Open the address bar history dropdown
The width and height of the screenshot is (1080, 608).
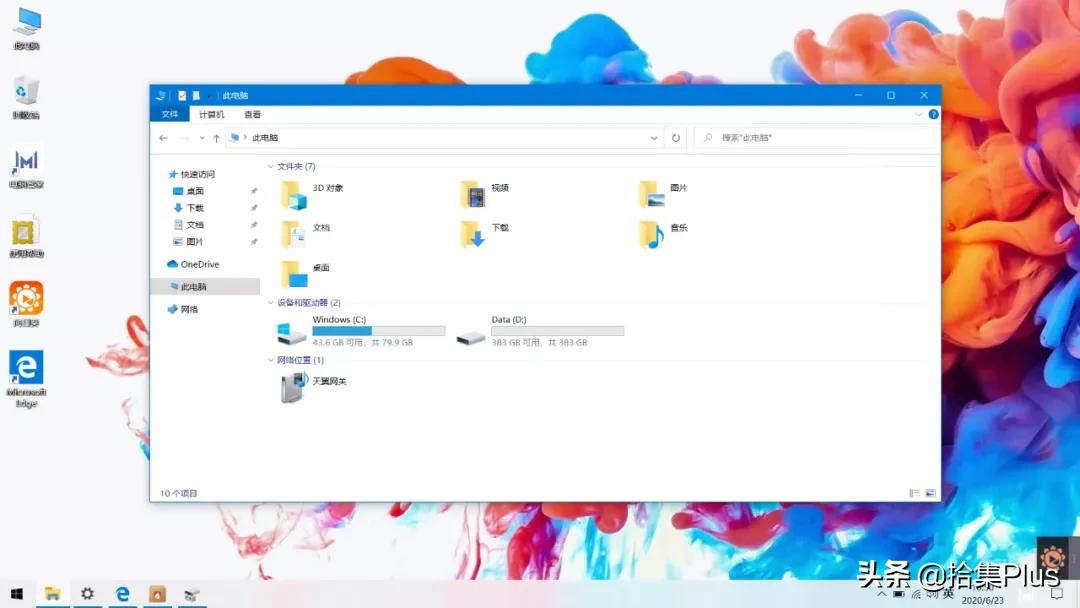[x=654, y=137]
